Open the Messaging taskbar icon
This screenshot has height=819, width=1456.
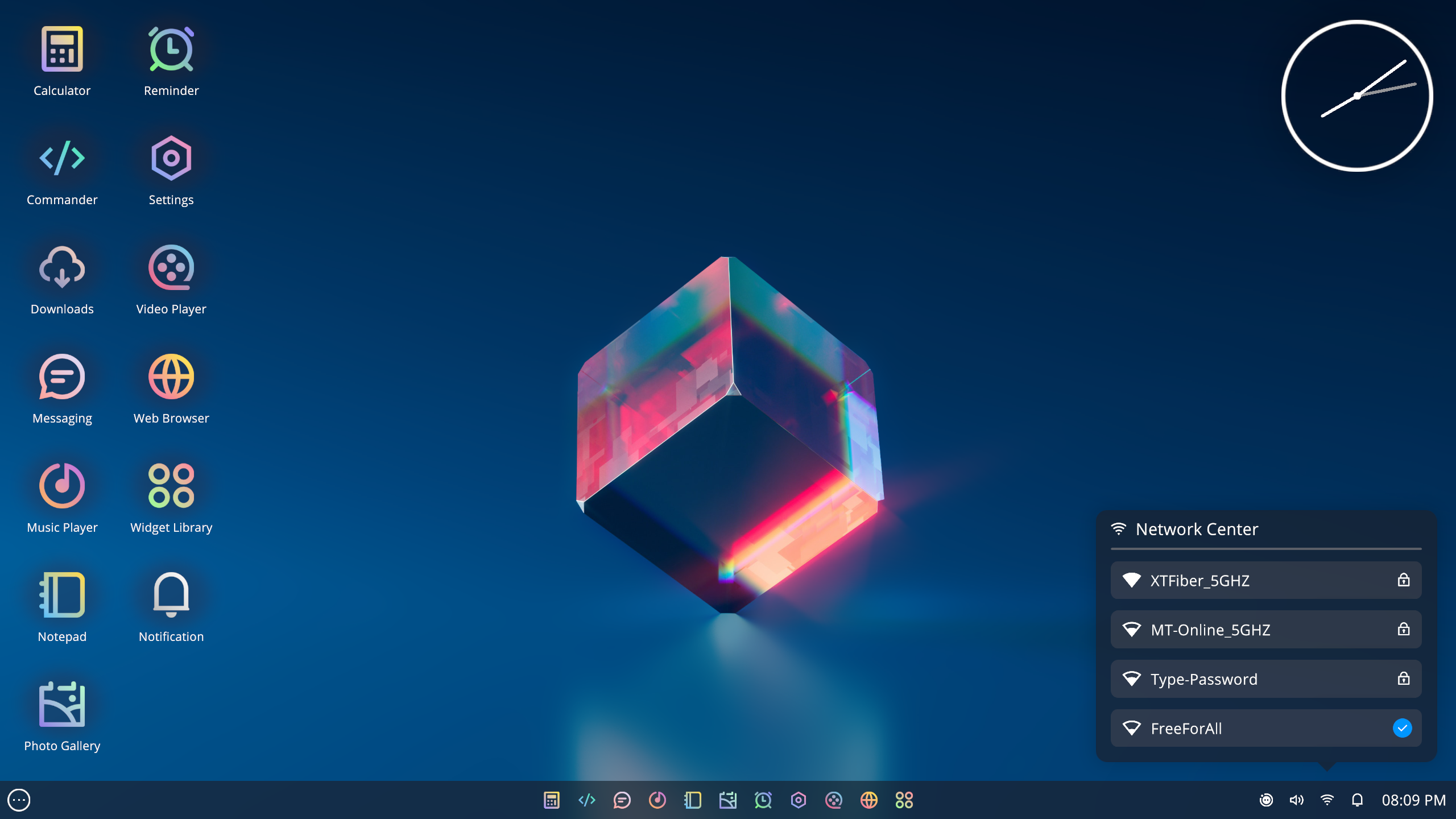(x=622, y=800)
